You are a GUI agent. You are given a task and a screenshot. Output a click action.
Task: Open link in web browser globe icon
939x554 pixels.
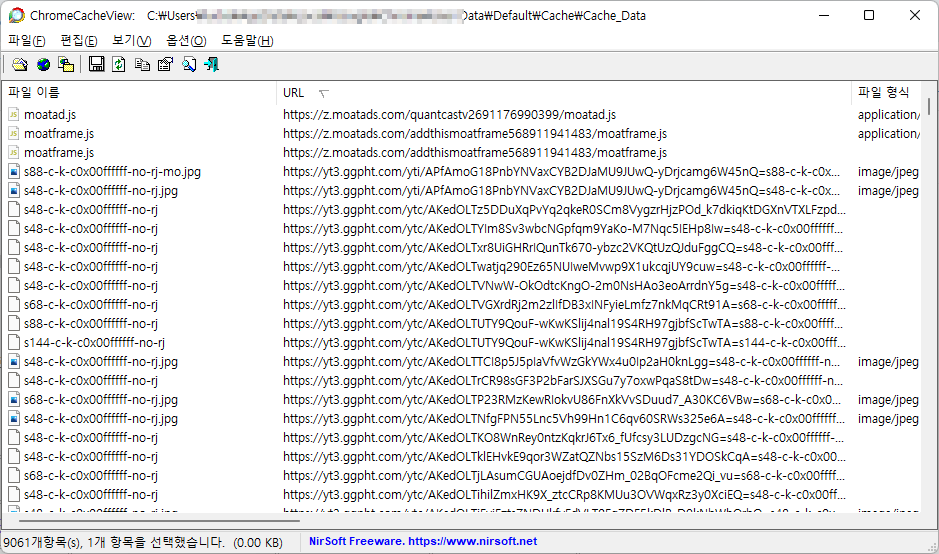pyautogui.click(x=43, y=64)
